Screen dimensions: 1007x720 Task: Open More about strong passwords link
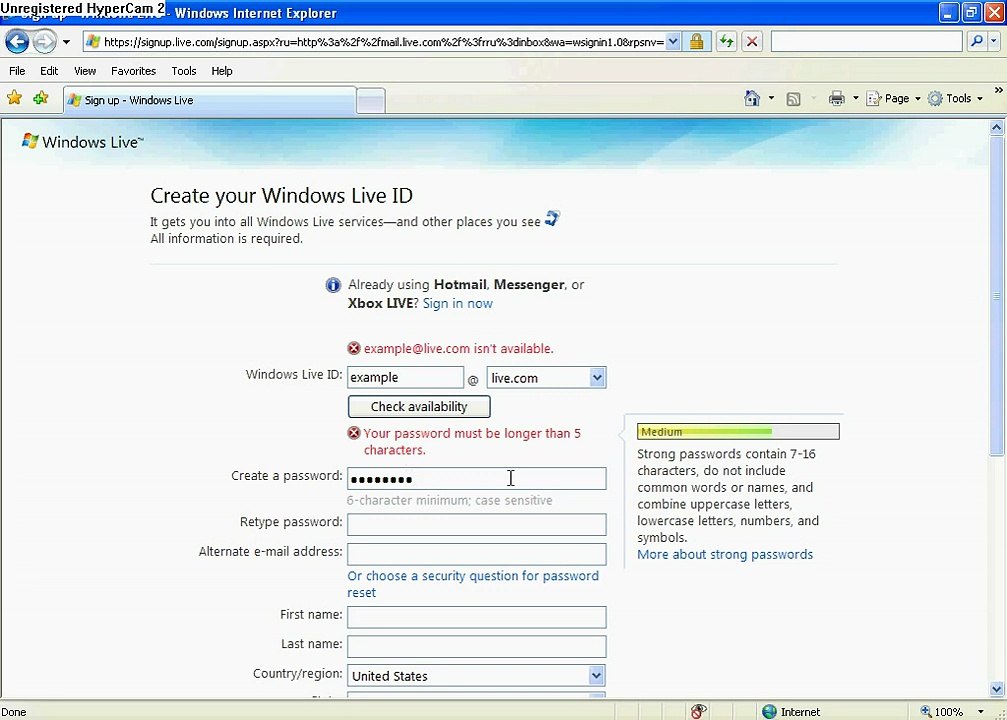pyautogui.click(x=725, y=554)
